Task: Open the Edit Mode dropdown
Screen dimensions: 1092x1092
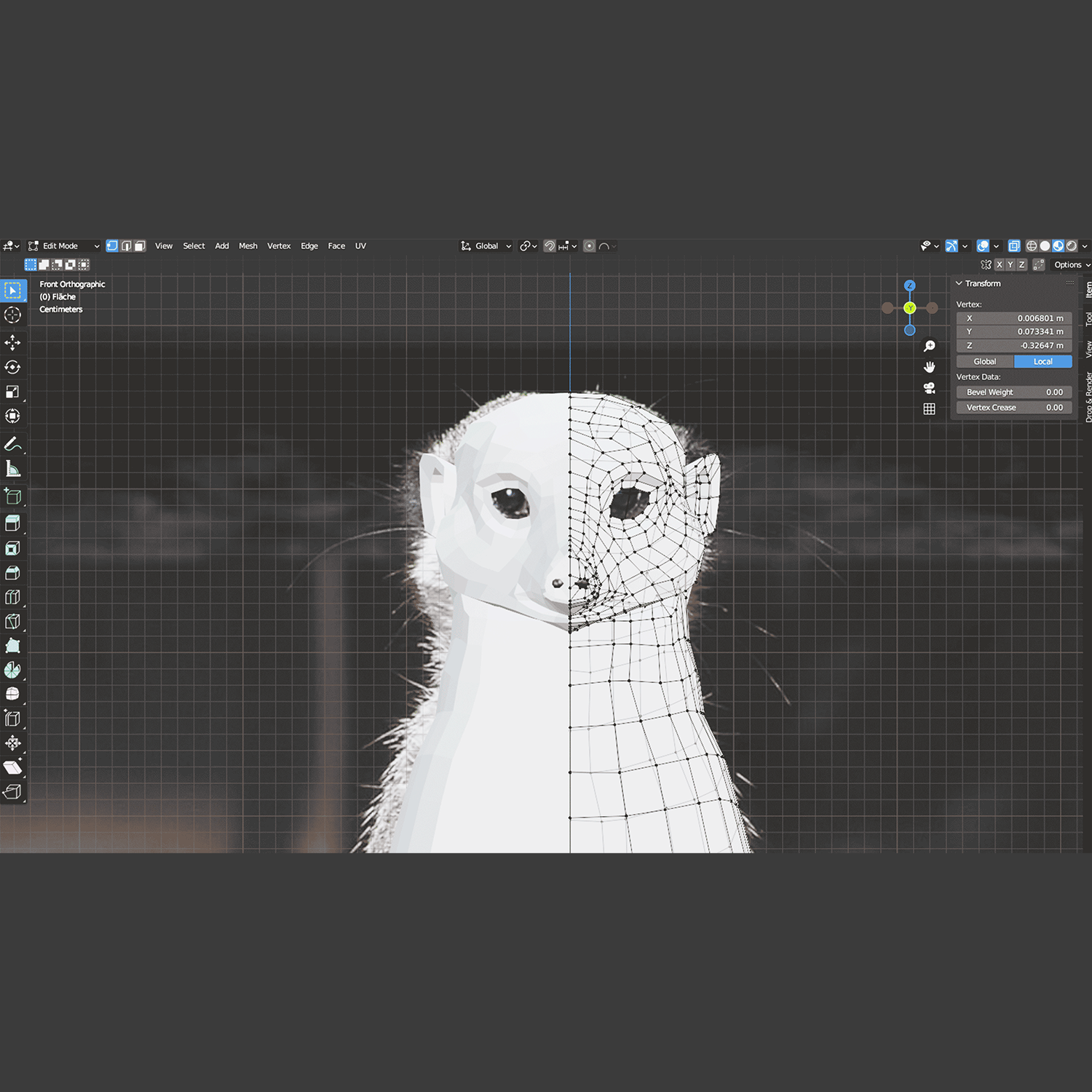Action: point(63,246)
